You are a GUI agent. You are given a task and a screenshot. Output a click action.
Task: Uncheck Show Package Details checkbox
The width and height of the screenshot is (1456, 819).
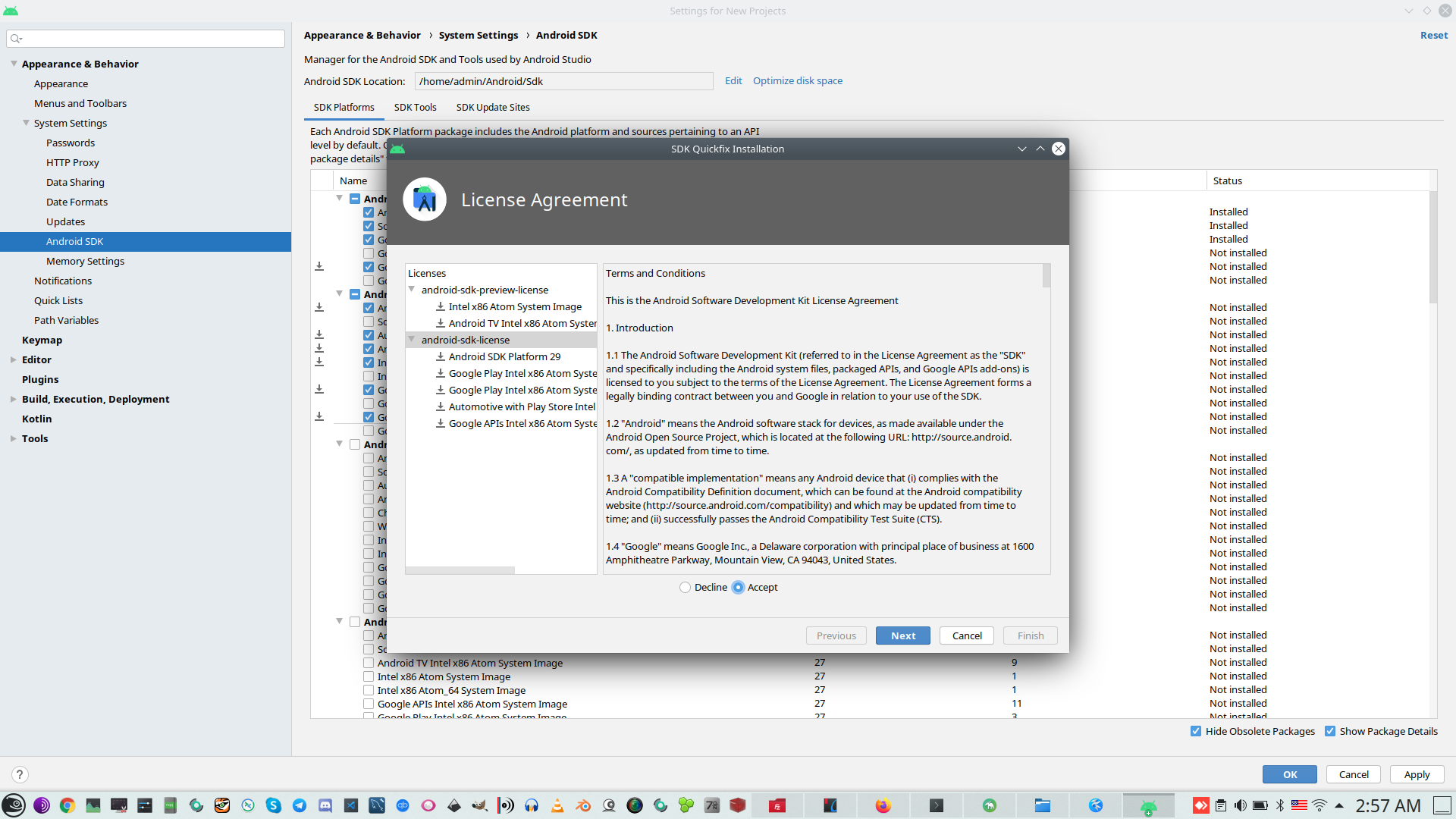point(1330,732)
